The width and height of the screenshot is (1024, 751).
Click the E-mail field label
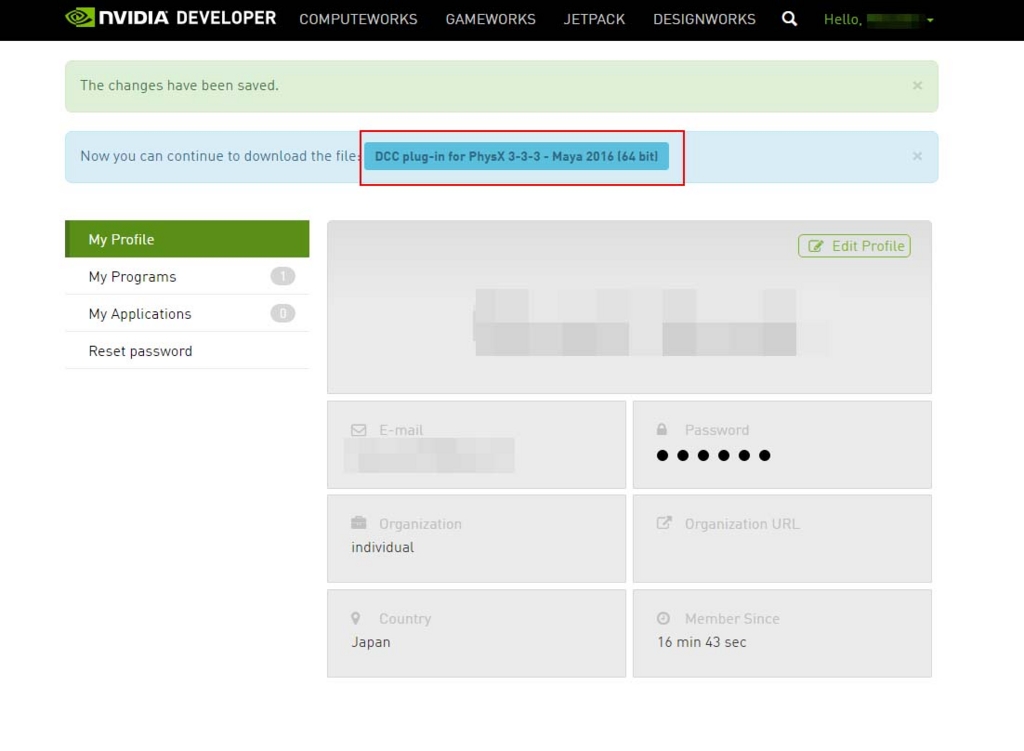(x=401, y=430)
